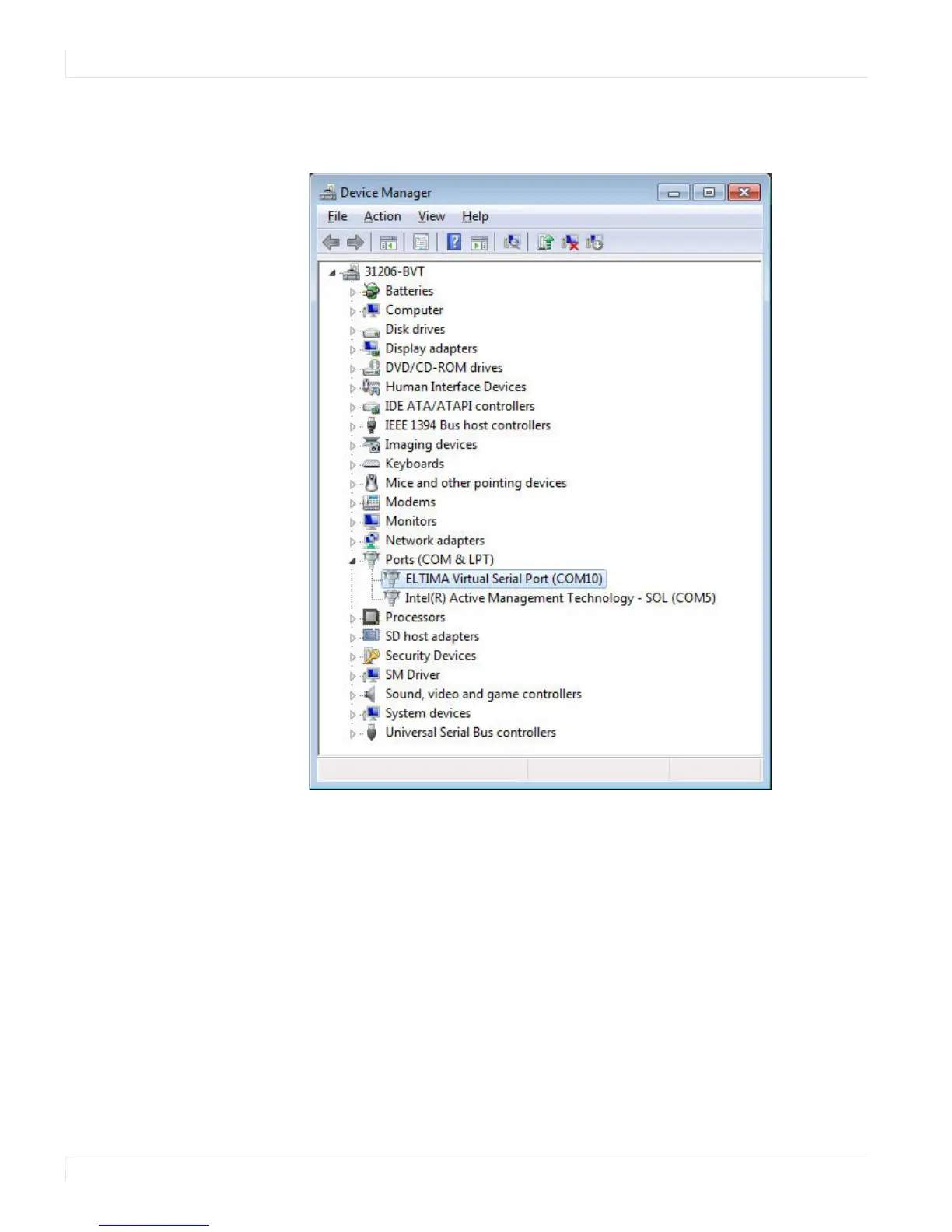The image size is (952, 1232).
Task: Click the Modems category icon
Action: [371, 502]
